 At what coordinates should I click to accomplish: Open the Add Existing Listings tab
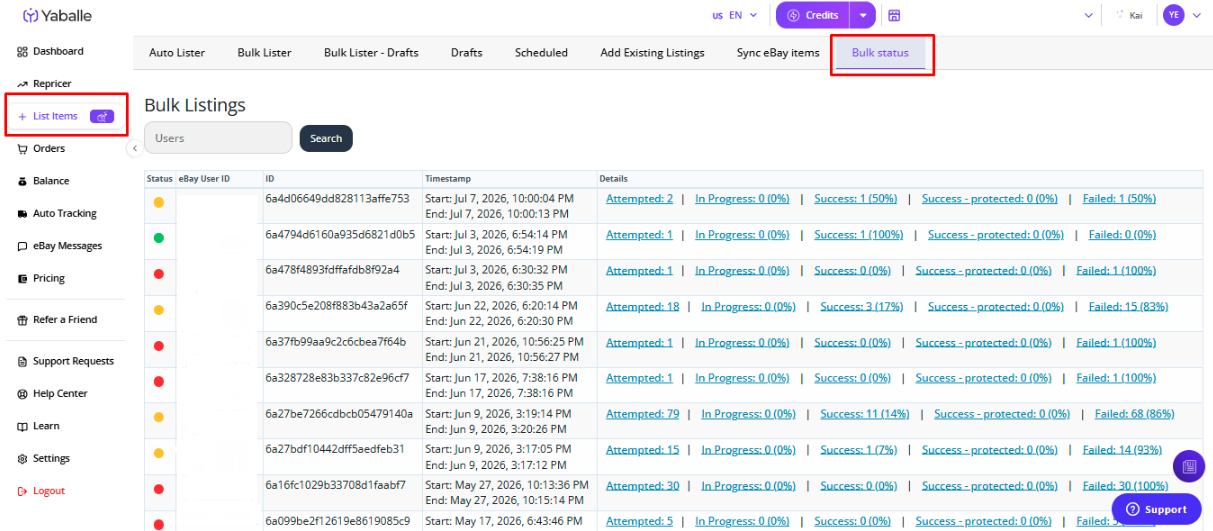pos(652,53)
